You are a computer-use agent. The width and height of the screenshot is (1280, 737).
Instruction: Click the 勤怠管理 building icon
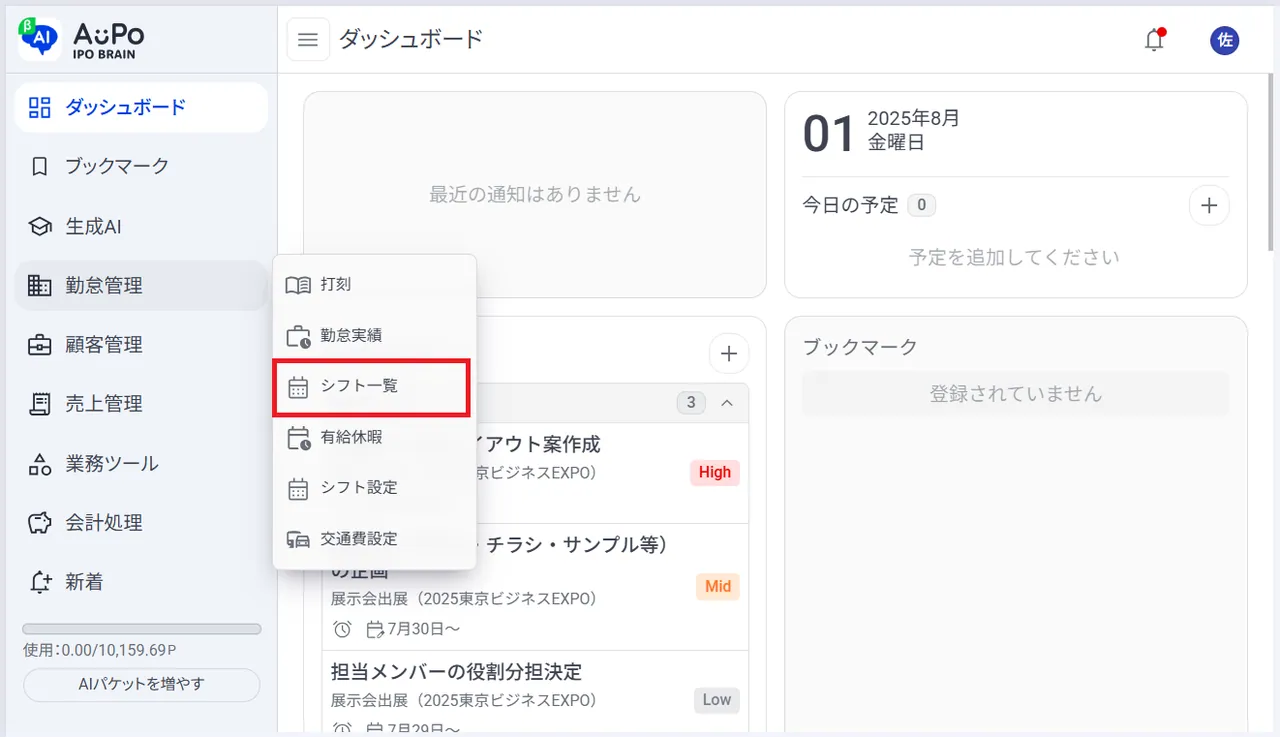[39, 286]
